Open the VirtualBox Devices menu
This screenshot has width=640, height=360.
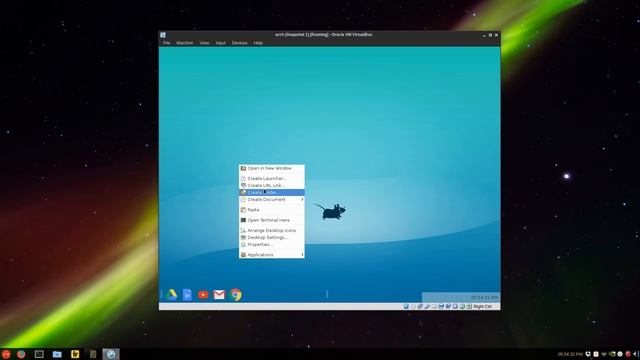240,43
